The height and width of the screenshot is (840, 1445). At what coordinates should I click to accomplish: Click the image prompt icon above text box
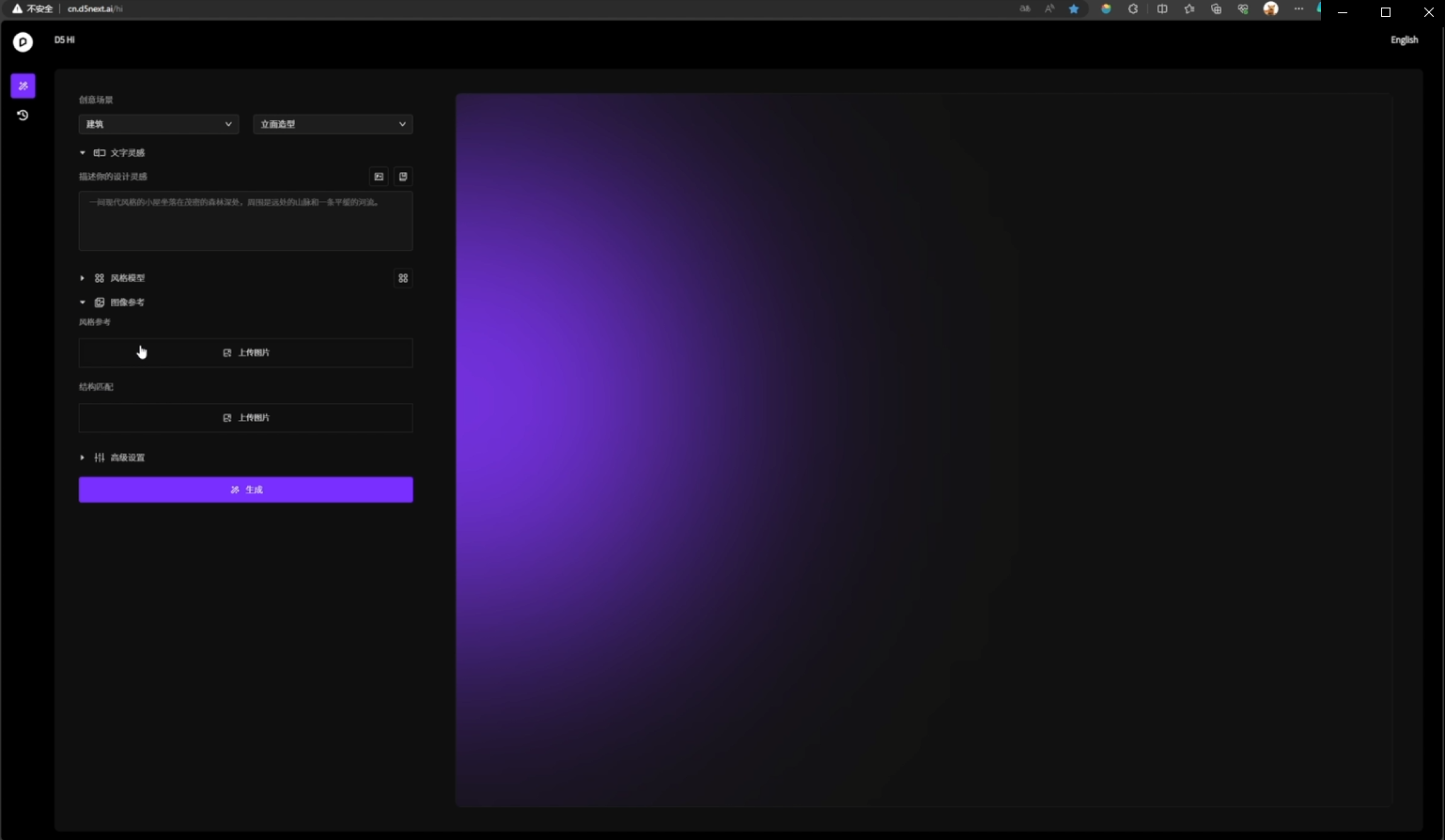coord(379,177)
